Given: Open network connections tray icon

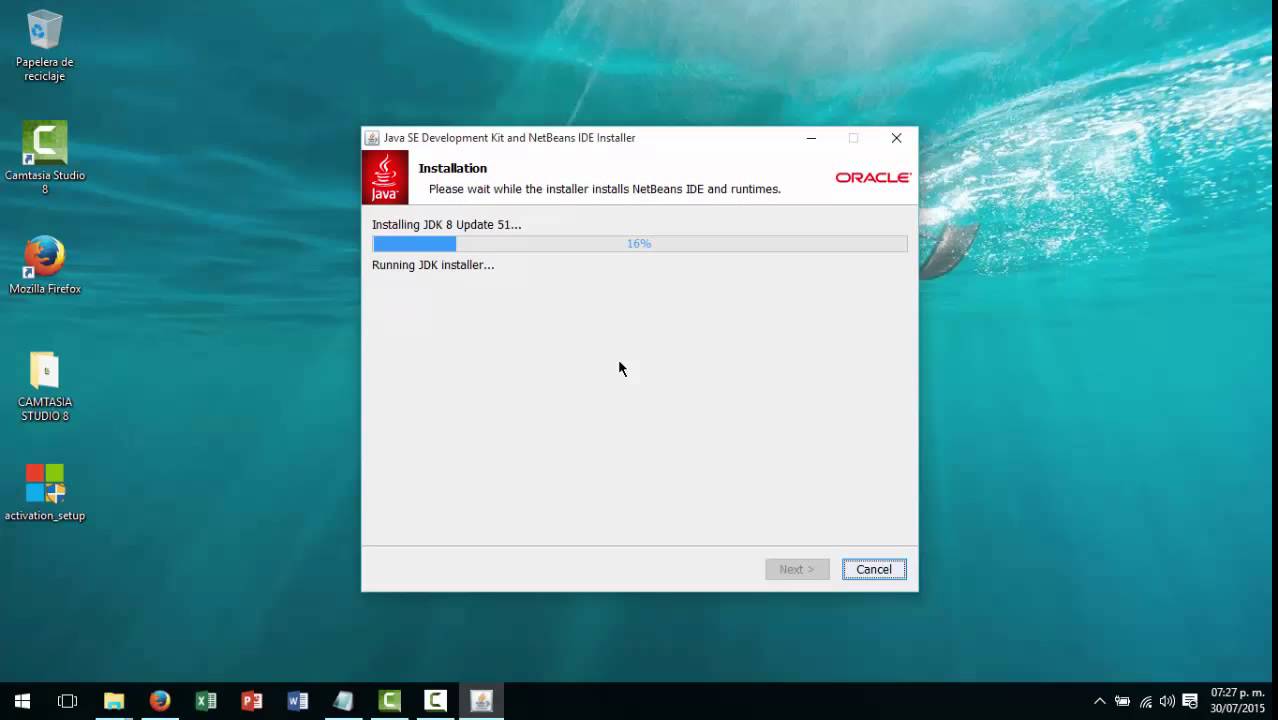Looking at the screenshot, I should coord(1145,701).
